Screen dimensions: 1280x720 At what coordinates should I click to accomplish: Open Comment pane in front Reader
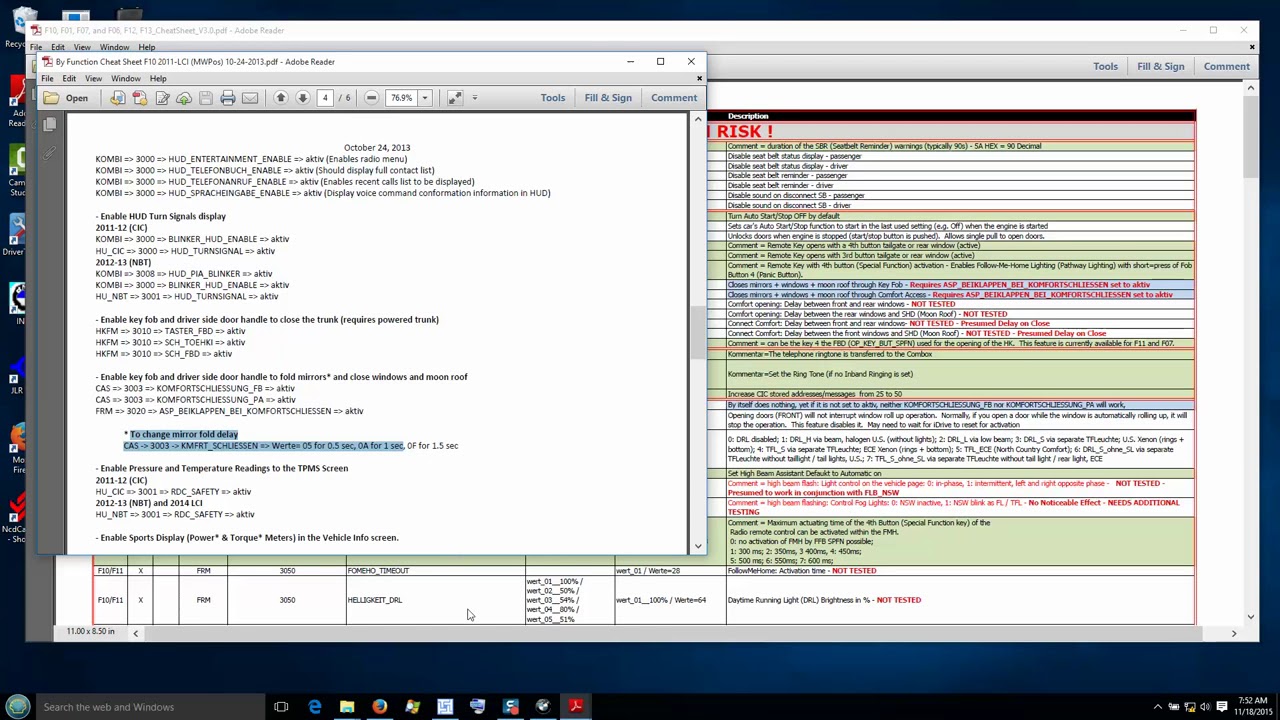tap(674, 98)
